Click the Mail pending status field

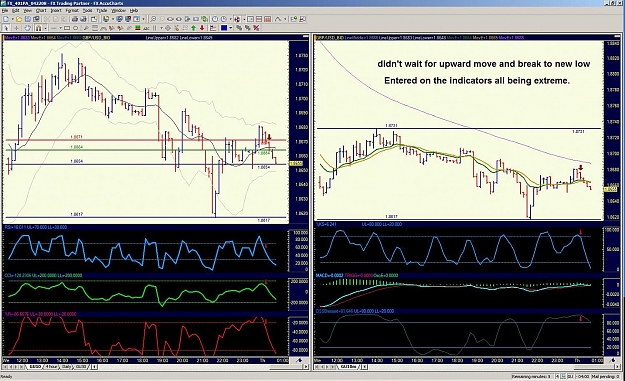[x=604, y=376]
